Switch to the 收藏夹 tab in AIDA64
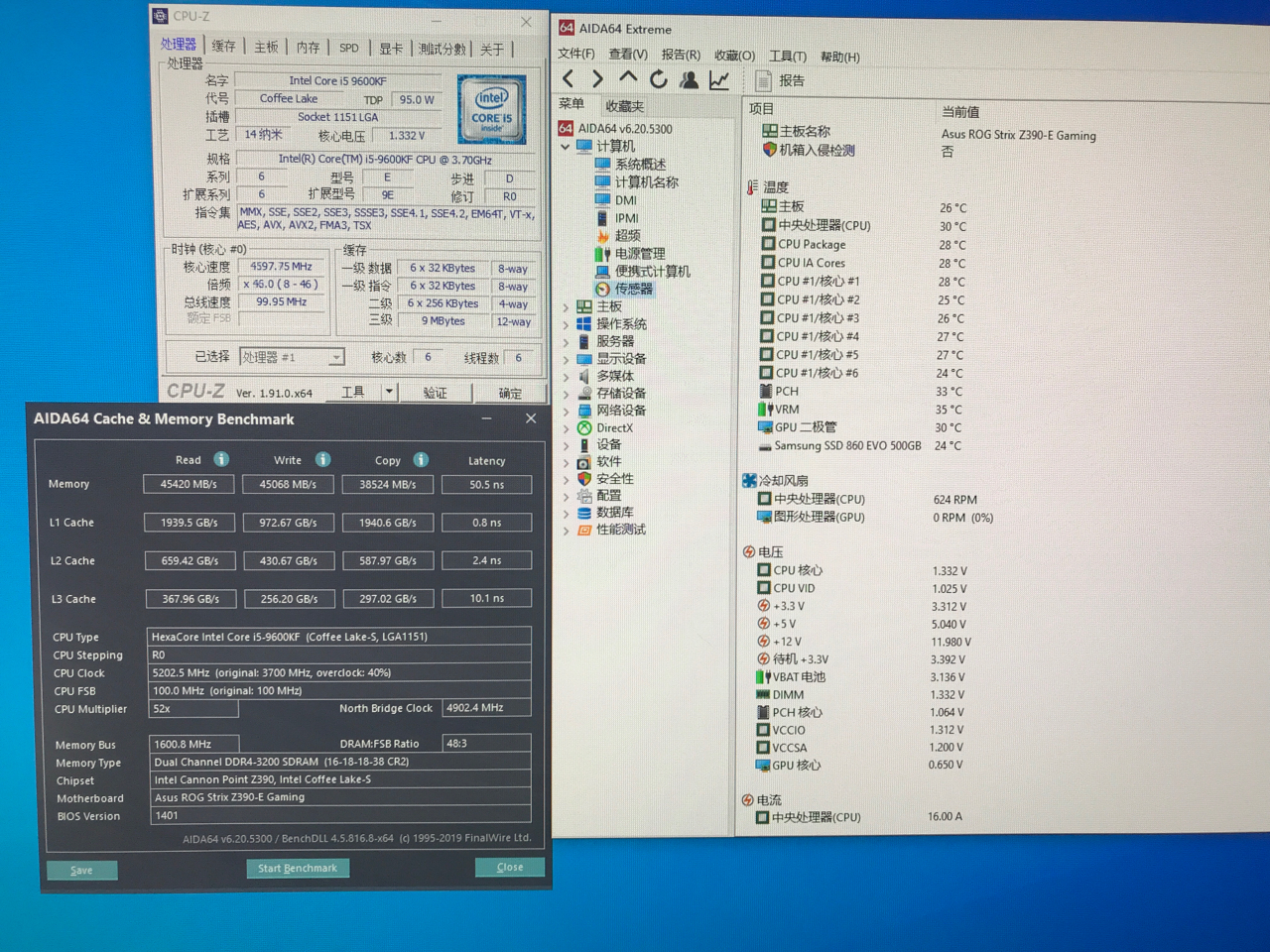This screenshot has width=1270, height=952. [623, 104]
